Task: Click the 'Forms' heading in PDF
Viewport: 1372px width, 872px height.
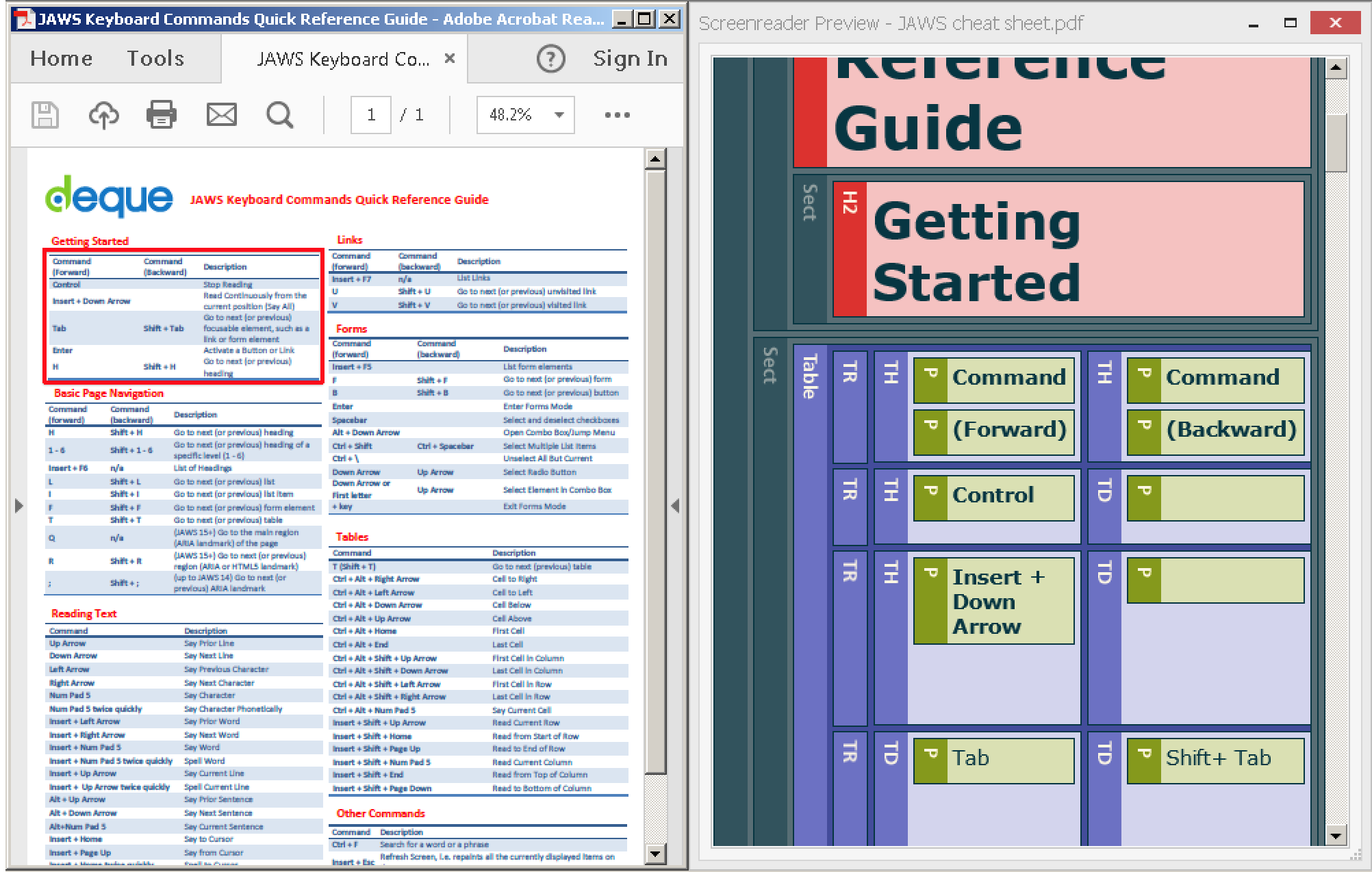Action: tap(351, 329)
